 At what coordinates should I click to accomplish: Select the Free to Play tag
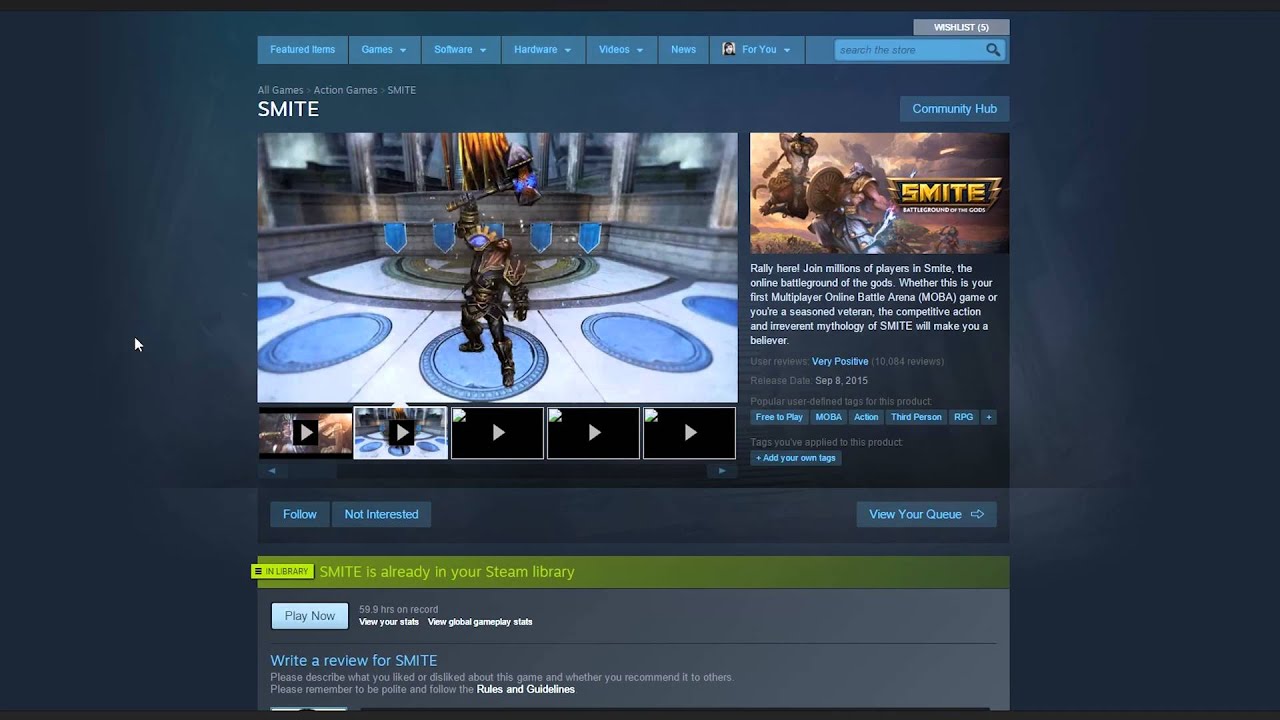click(x=779, y=417)
